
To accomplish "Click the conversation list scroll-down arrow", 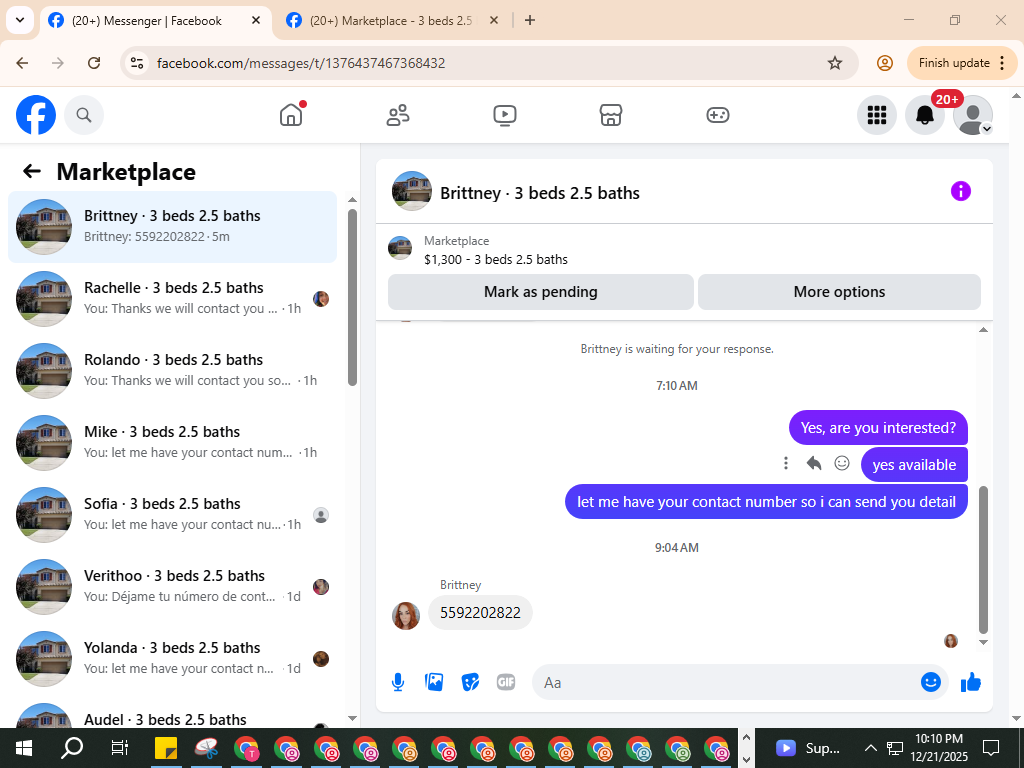I will pyautogui.click(x=353, y=718).
